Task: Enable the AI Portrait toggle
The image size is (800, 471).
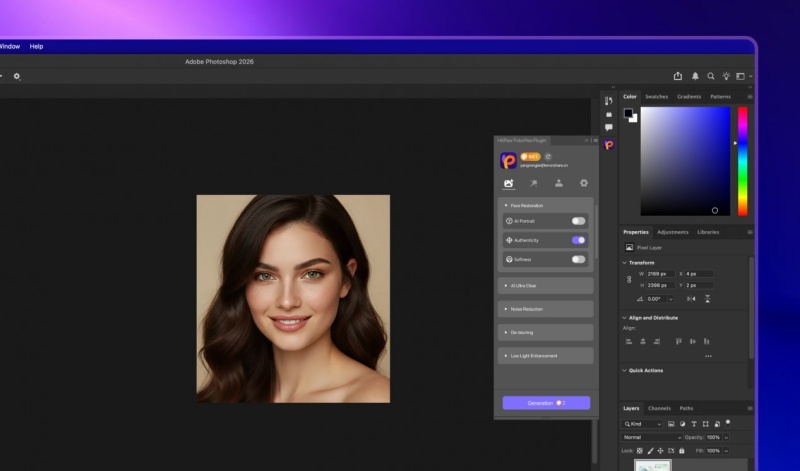Action: pos(578,221)
